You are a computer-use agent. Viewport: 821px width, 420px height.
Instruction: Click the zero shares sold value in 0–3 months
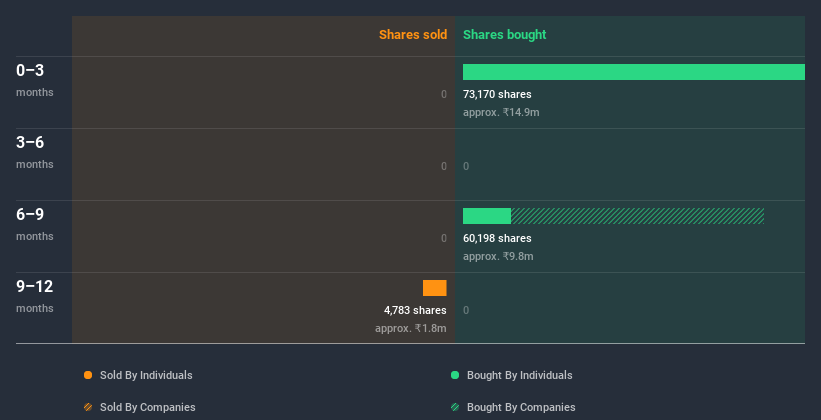(x=444, y=94)
